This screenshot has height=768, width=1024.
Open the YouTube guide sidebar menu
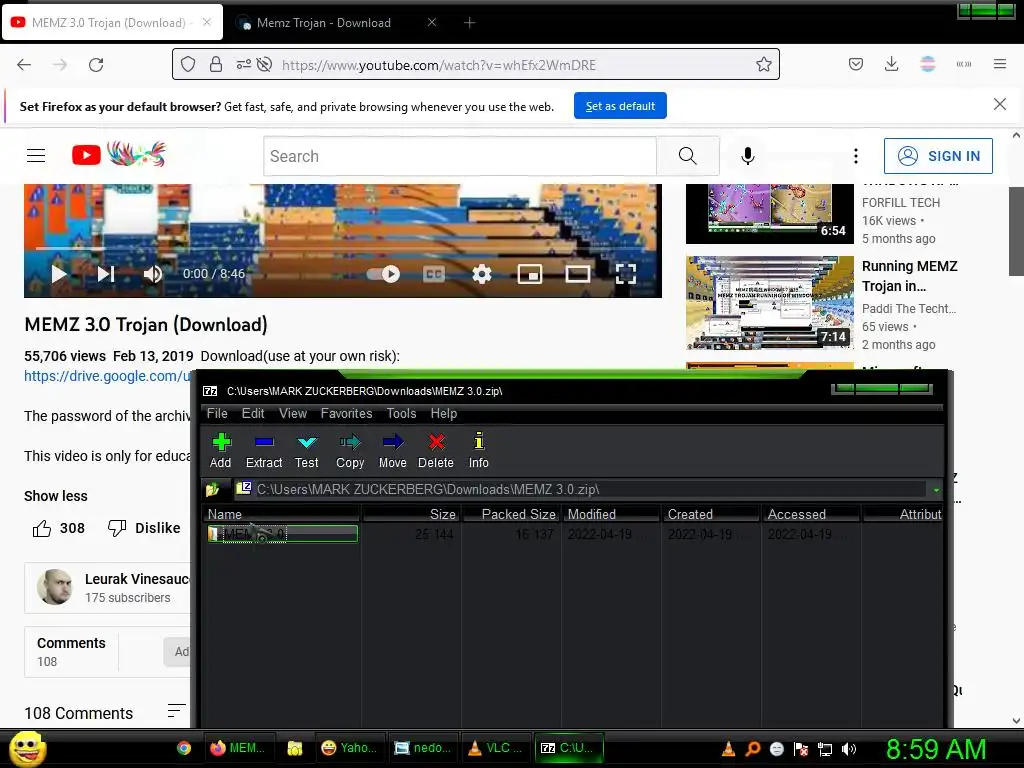pos(36,155)
